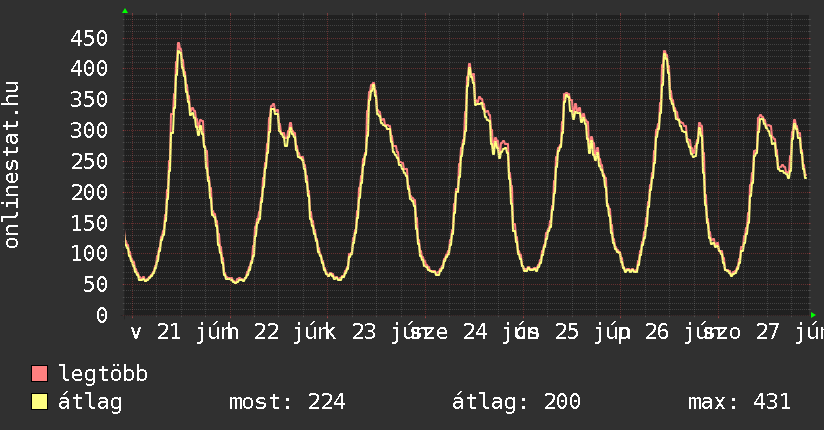Click the max: 431 statistic
Image resolution: width=824 pixels, height=430 pixels.
[739, 402]
